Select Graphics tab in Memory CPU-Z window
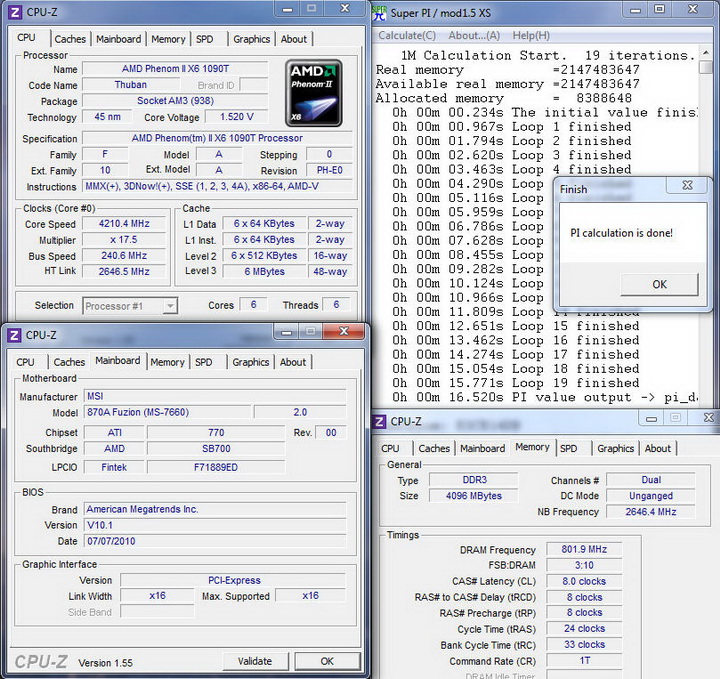 point(615,449)
